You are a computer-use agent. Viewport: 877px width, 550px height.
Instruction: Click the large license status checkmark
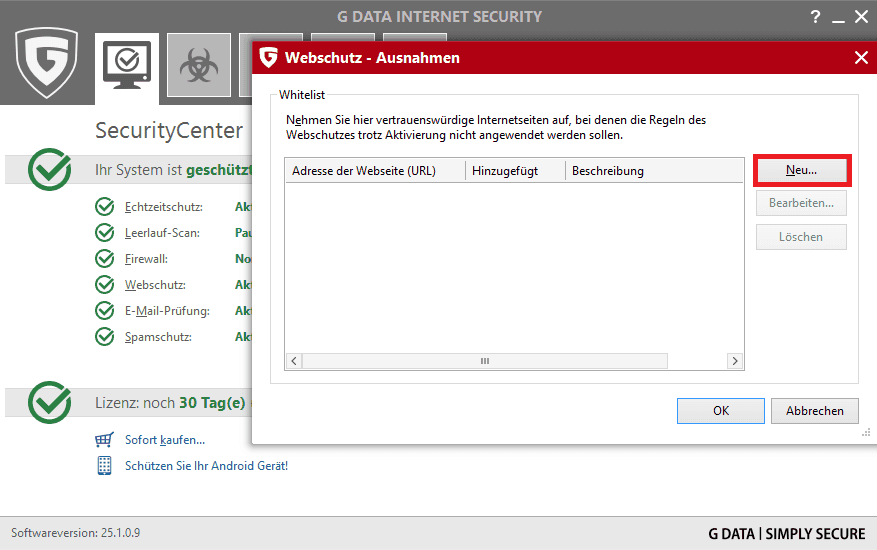point(49,402)
